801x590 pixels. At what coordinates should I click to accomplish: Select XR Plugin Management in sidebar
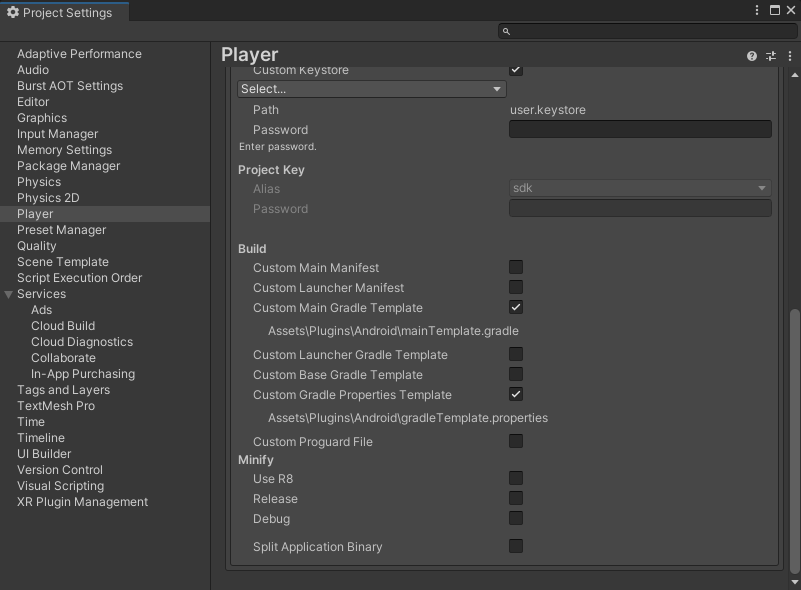pos(82,502)
